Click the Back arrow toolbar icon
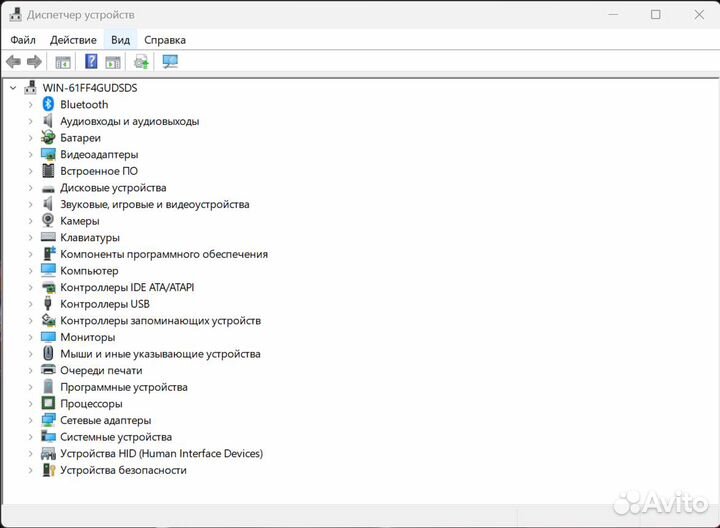The width and height of the screenshot is (720, 528). [x=13, y=62]
